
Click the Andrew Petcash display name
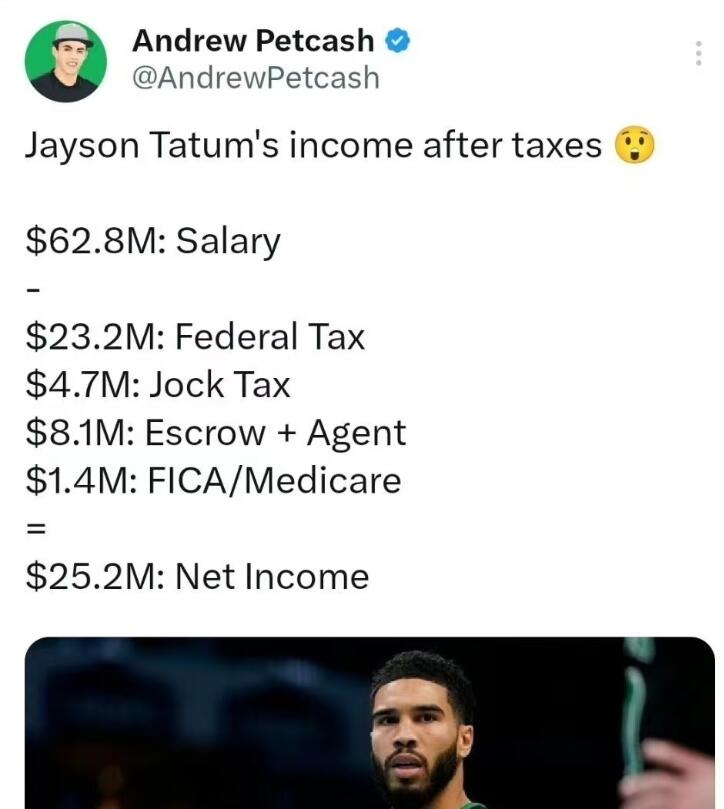pyautogui.click(x=253, y=41)
